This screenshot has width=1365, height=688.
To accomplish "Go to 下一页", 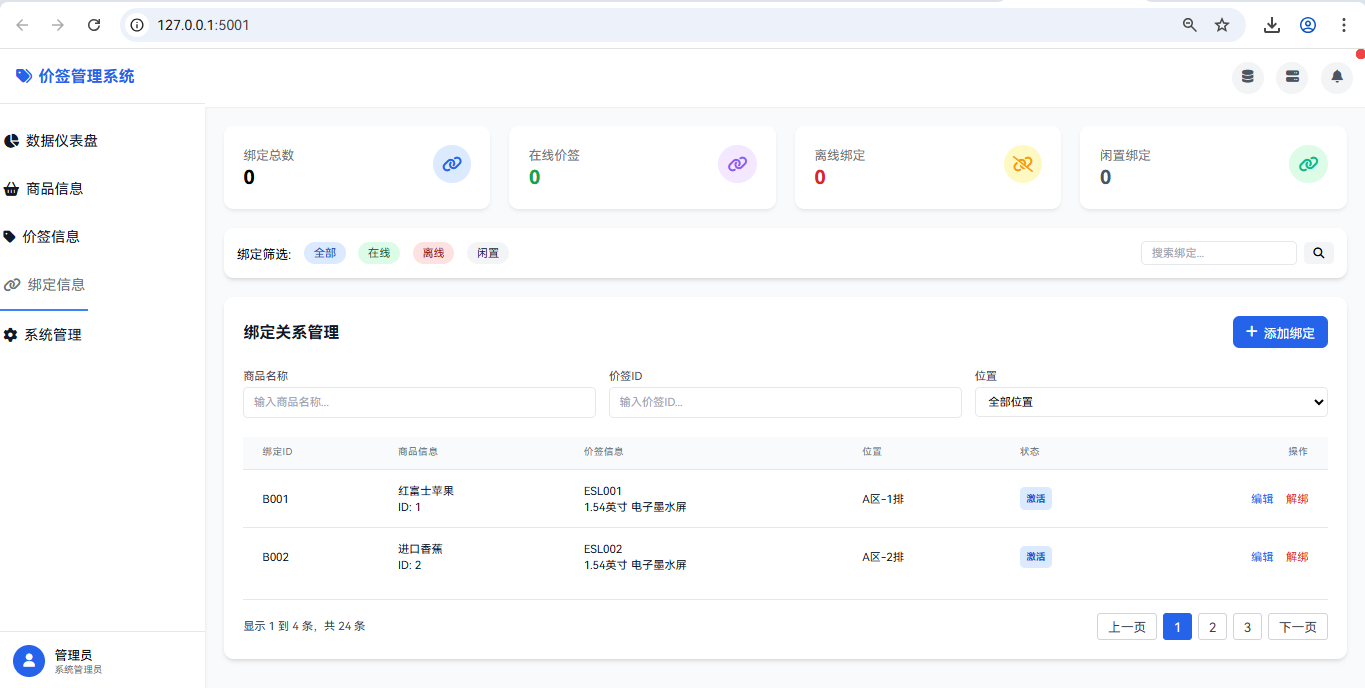I will click(1298, 627).
